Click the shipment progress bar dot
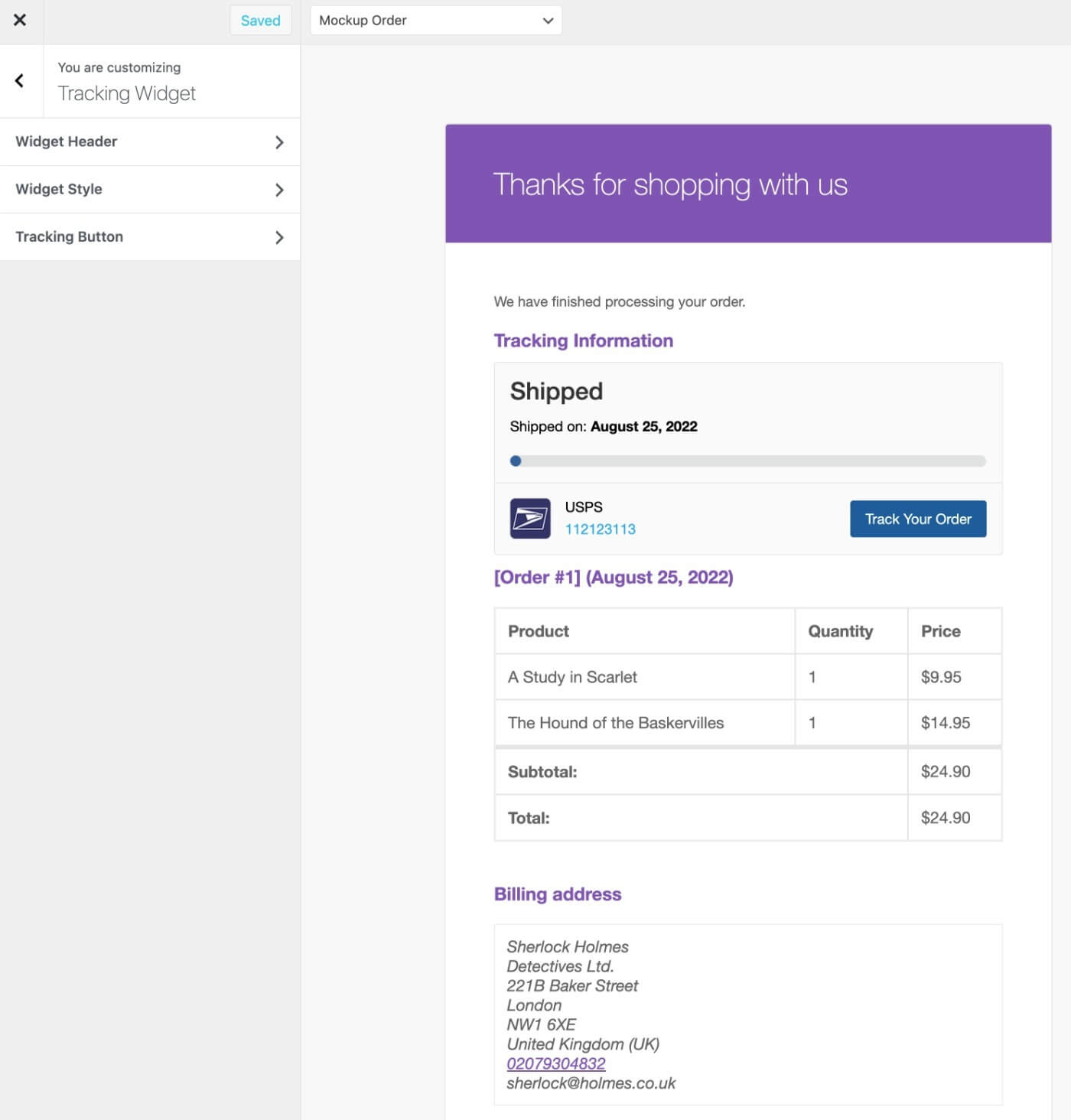The width and height of the screenshot is (1071, 1120). [x=516, y=461]
